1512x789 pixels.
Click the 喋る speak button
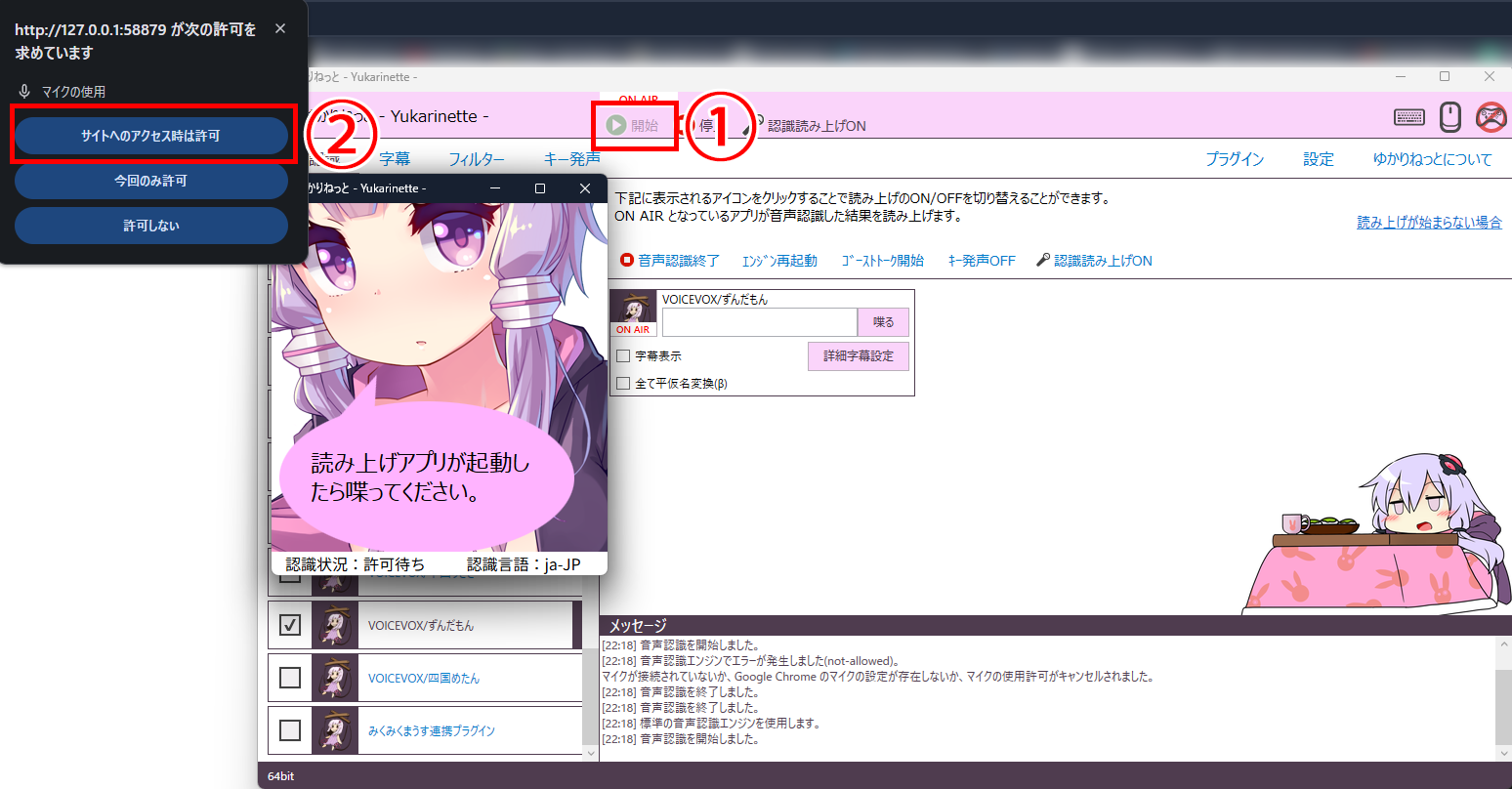883,322
